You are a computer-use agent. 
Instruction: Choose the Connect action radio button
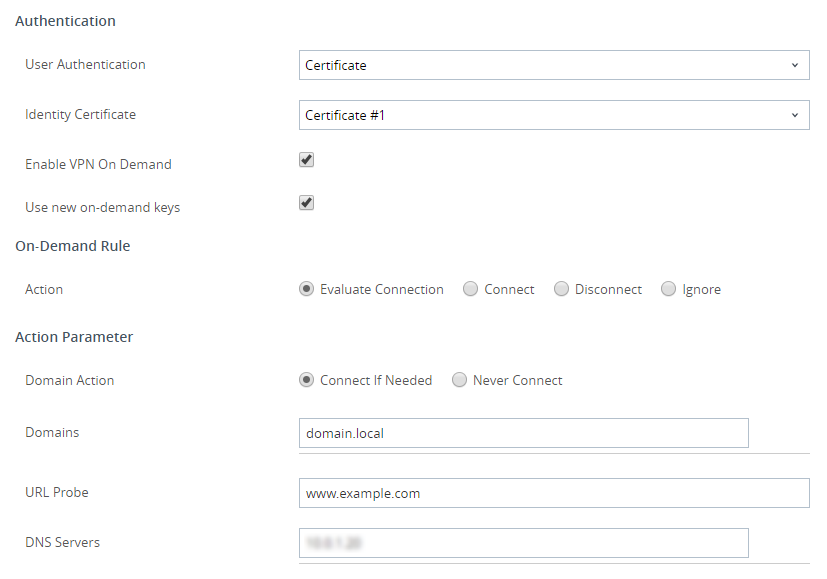[471, 289]
